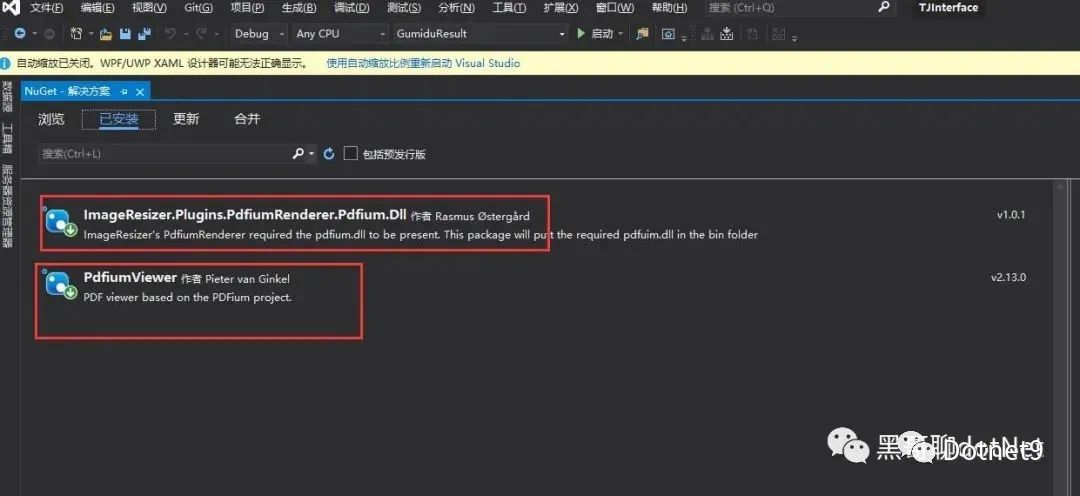Expand the 启动 button dropdown arrow

tap(621, 33)
